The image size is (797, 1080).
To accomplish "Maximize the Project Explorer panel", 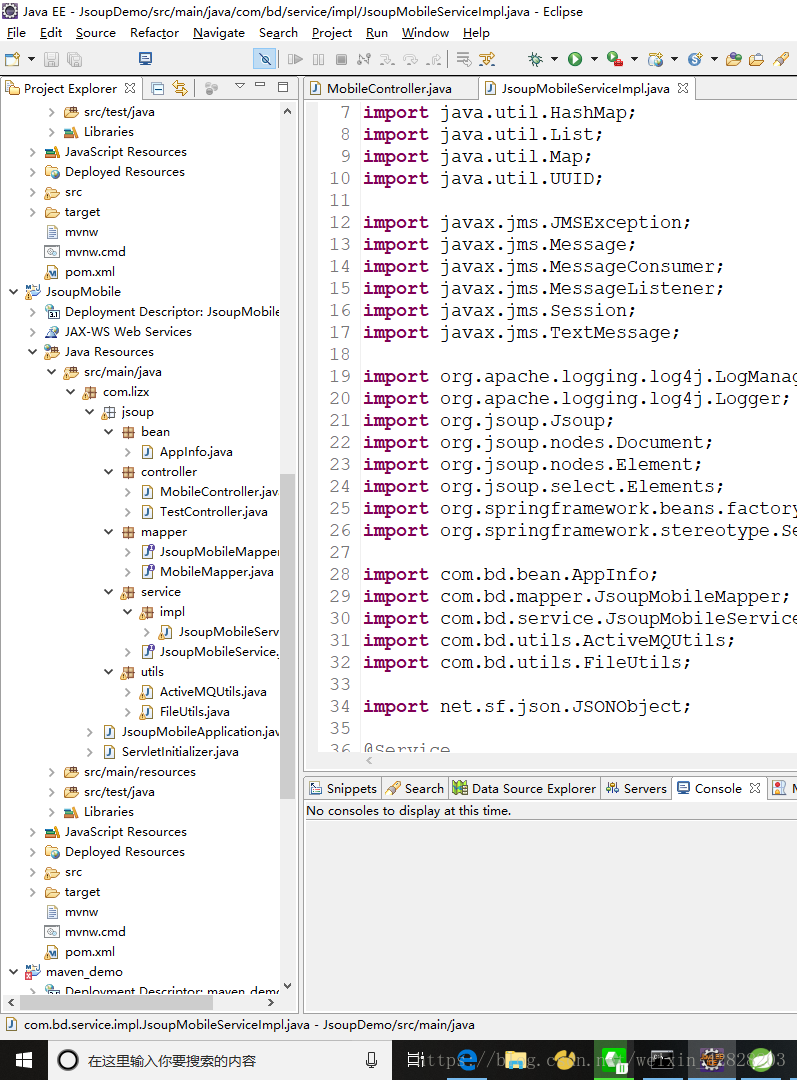I will click(x=282, y=87).
